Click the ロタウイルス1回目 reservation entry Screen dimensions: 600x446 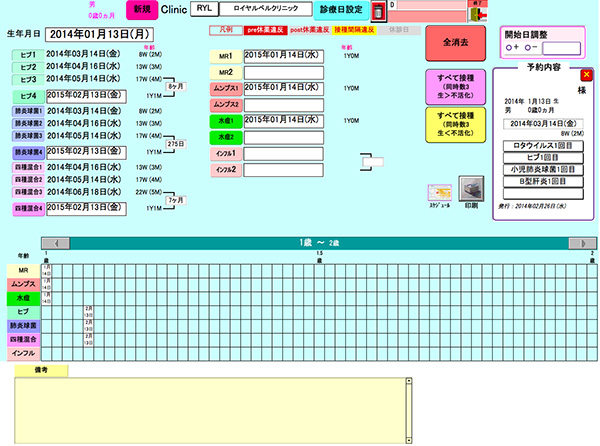coord(543,144)
